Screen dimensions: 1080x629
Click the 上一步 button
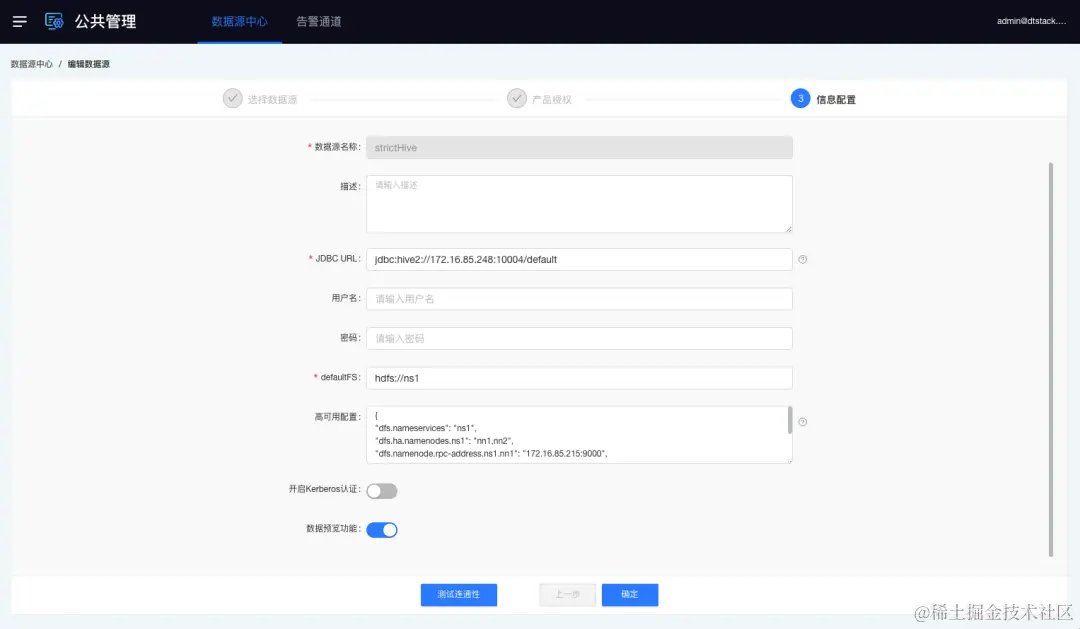tap(568, 595)
